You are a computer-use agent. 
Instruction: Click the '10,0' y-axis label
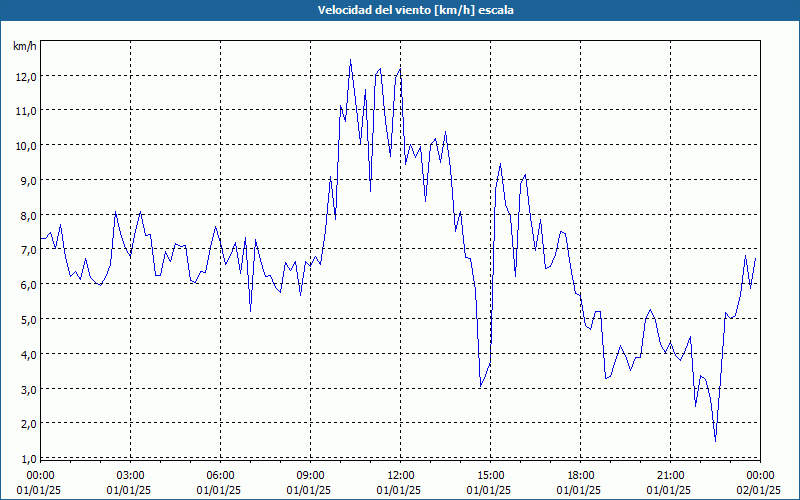(26, 146)
